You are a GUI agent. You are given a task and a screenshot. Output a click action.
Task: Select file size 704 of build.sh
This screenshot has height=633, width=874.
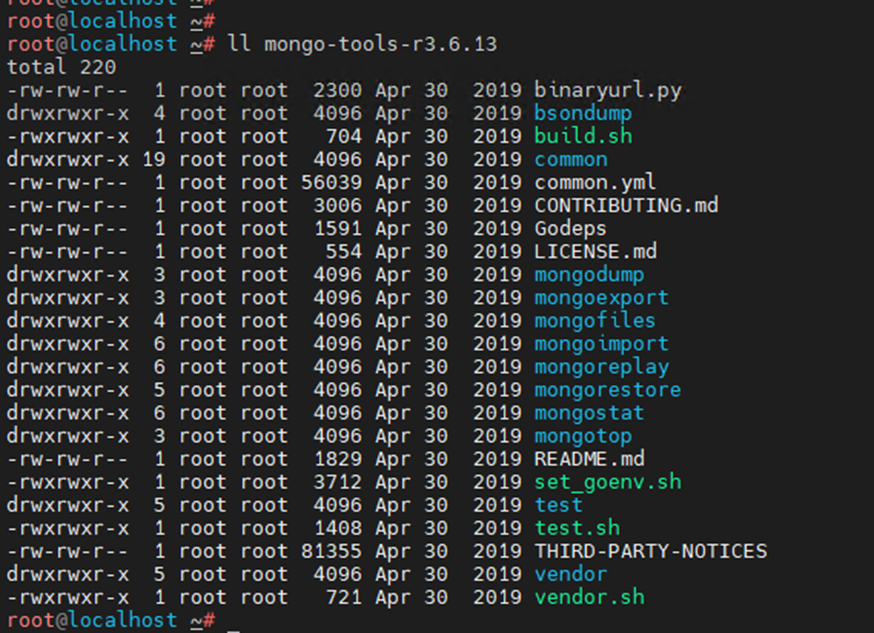pyautogui.click(x=343, y=136)
